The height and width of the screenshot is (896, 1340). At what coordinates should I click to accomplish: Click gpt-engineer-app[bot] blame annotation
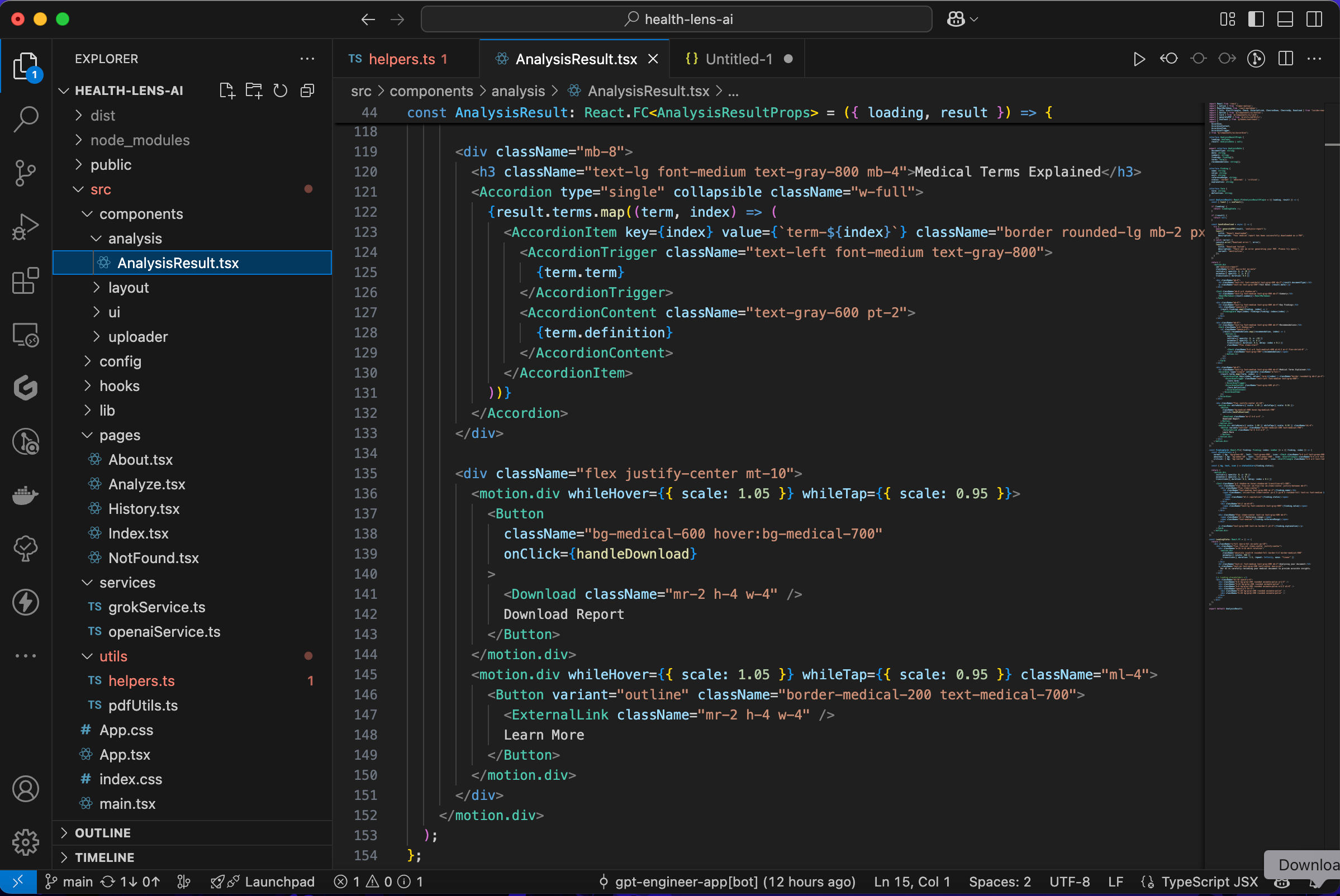click(727, 881)
